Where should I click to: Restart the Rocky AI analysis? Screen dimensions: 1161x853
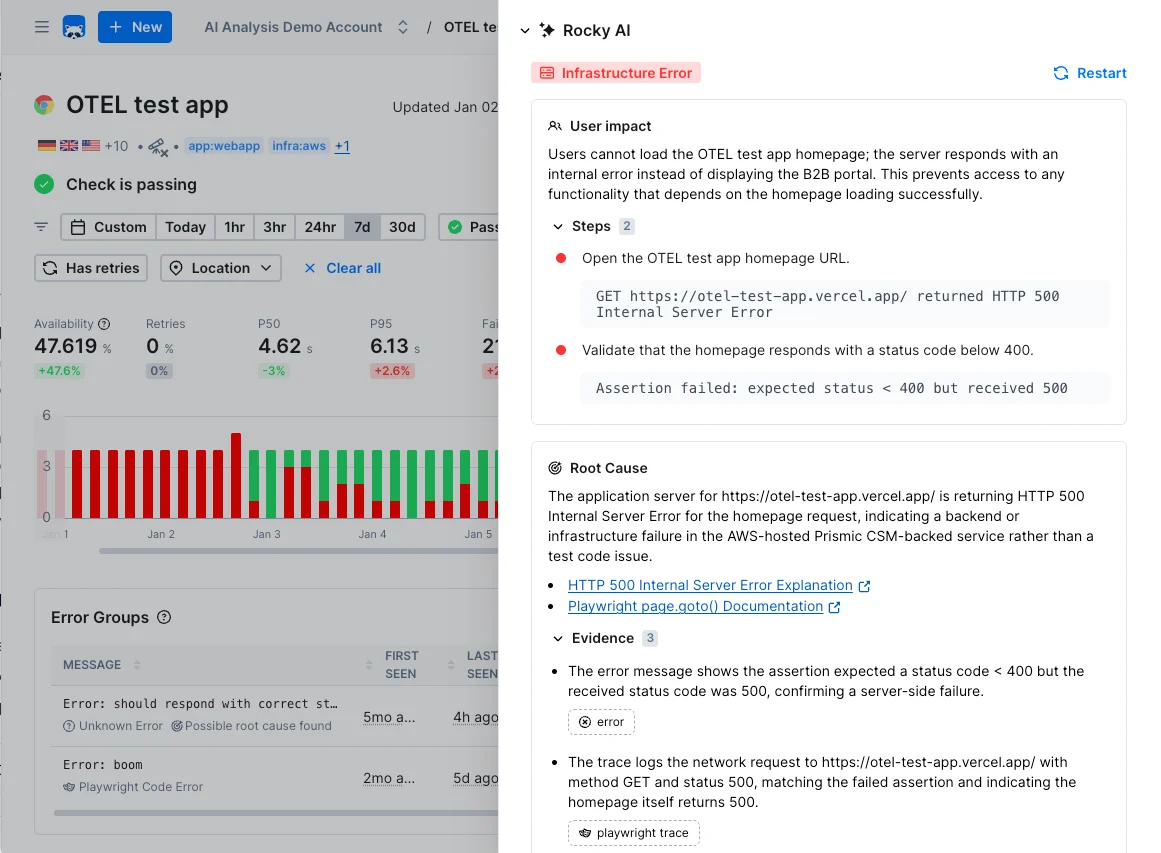point(1090,73)
